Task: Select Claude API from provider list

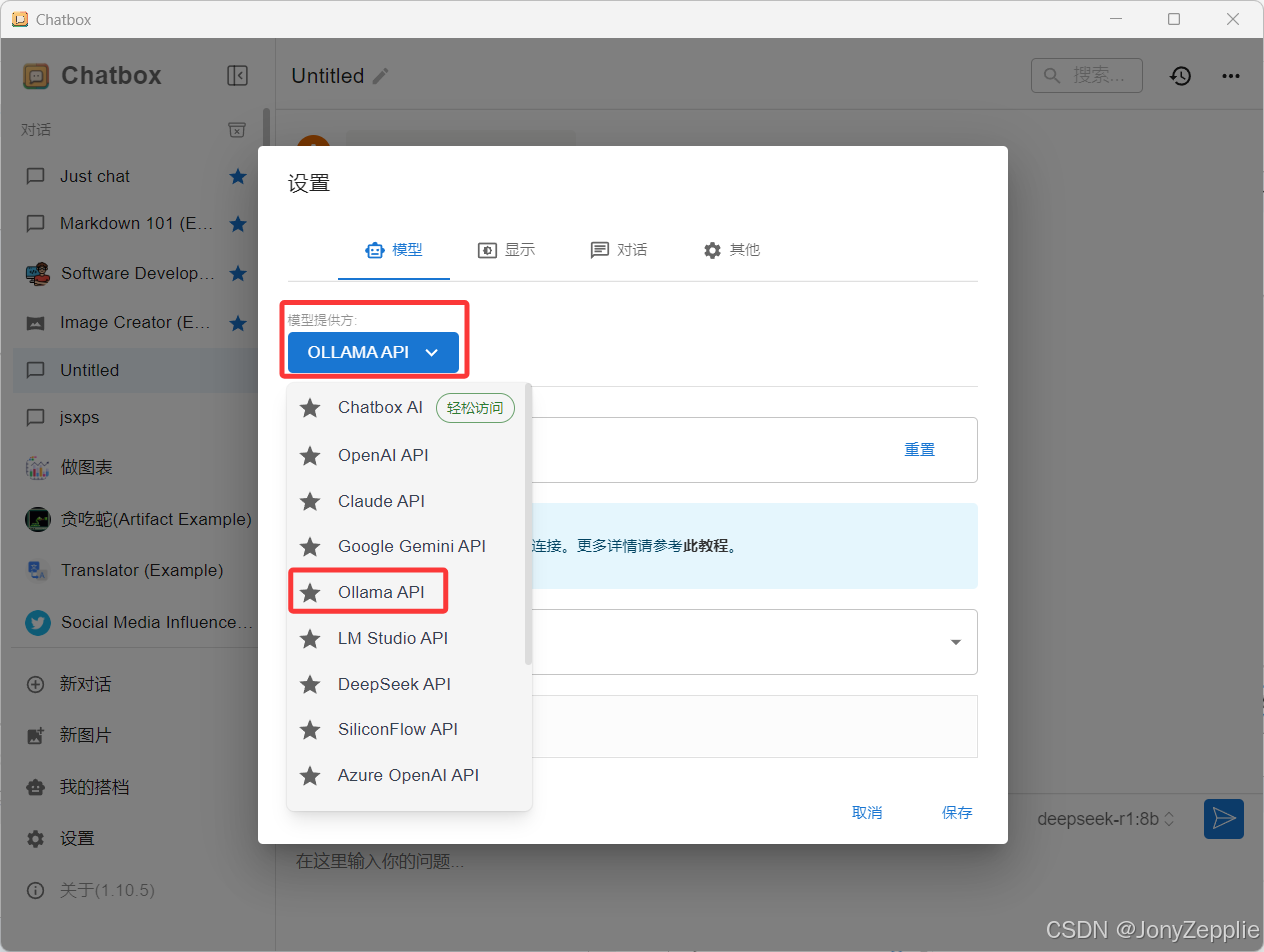Action: pos(405,501)
